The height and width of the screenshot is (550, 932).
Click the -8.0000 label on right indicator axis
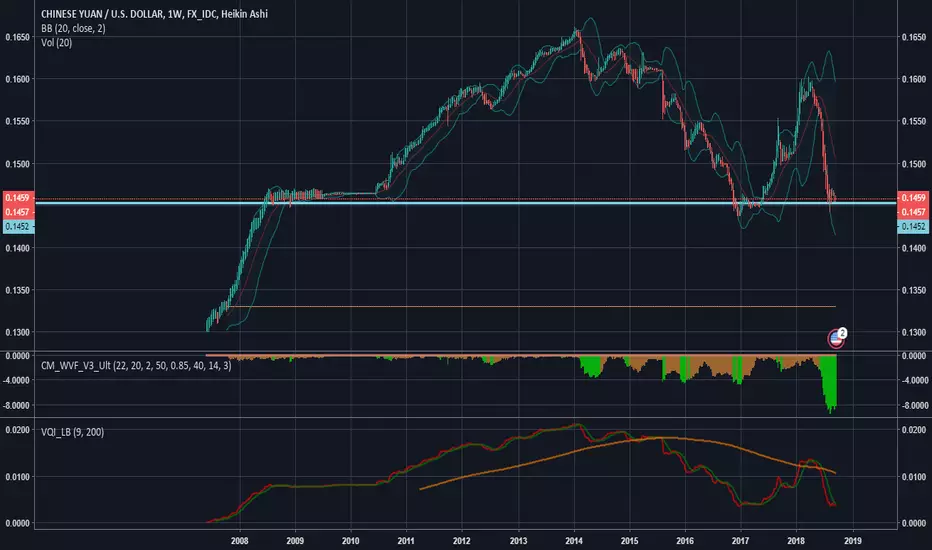[x=915, y=406]
